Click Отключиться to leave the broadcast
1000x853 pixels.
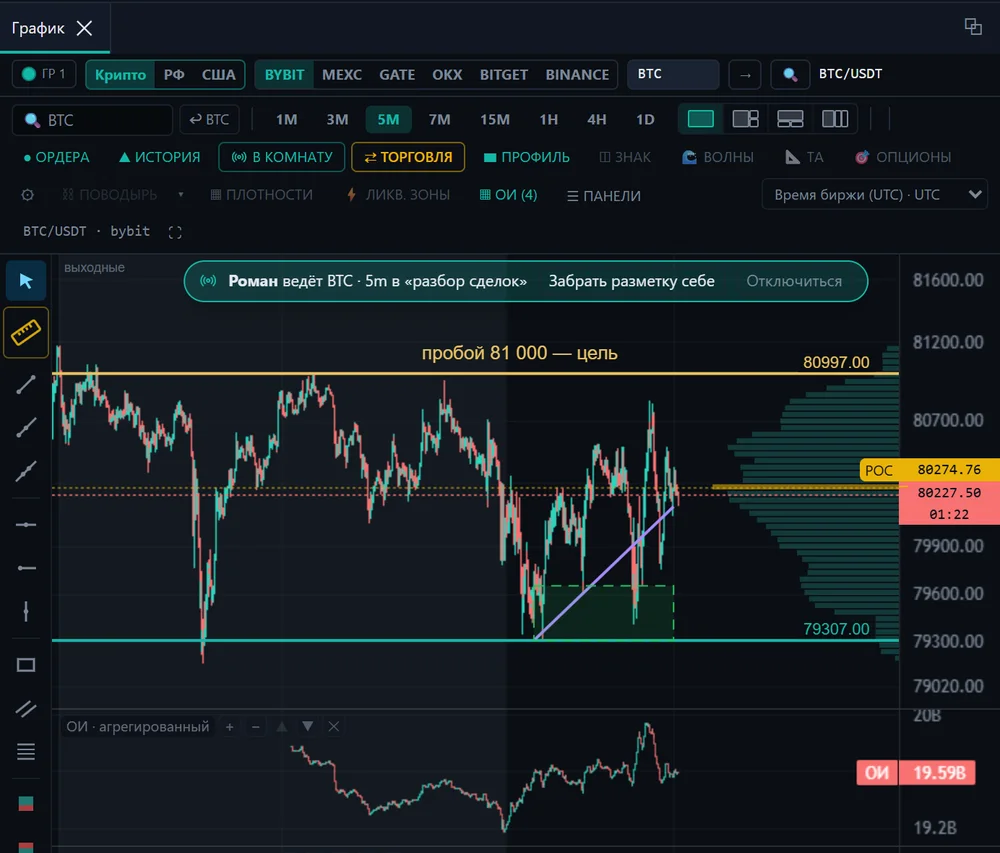tap(794, 281)
